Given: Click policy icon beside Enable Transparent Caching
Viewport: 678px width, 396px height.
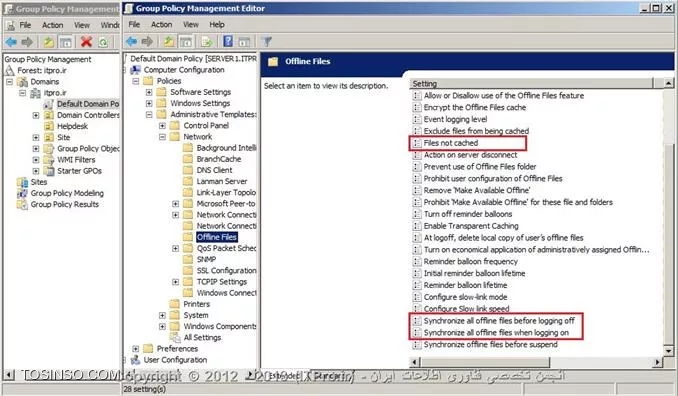Looking at the screenshot, I should tap(417, 226).
